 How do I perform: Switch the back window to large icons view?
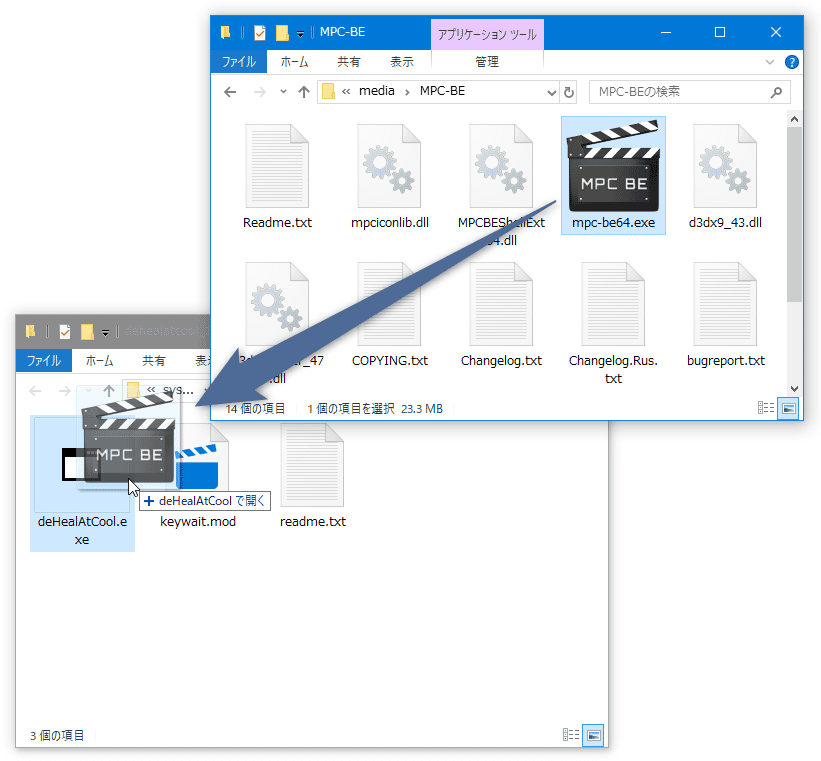[593, 735]
